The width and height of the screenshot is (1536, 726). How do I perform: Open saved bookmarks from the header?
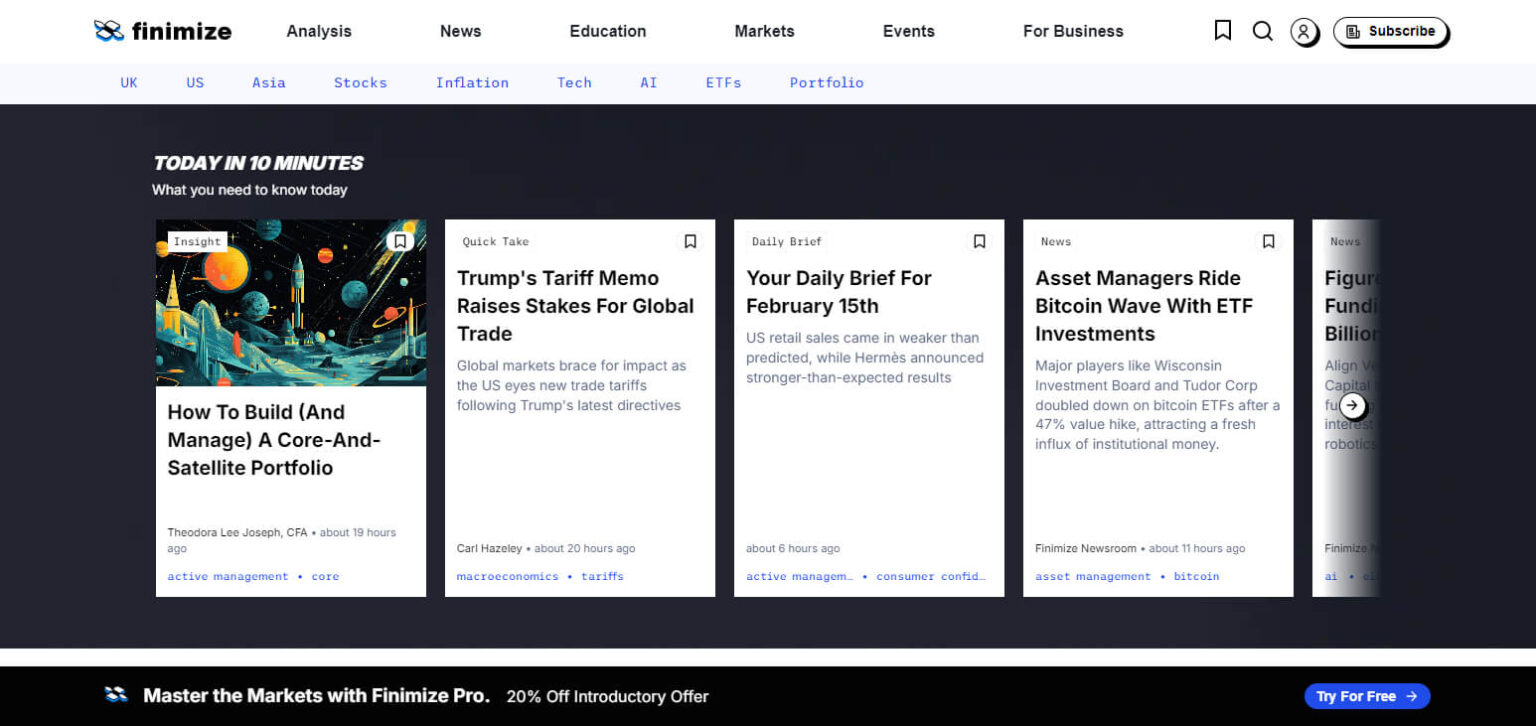[x=1222, y=31]
